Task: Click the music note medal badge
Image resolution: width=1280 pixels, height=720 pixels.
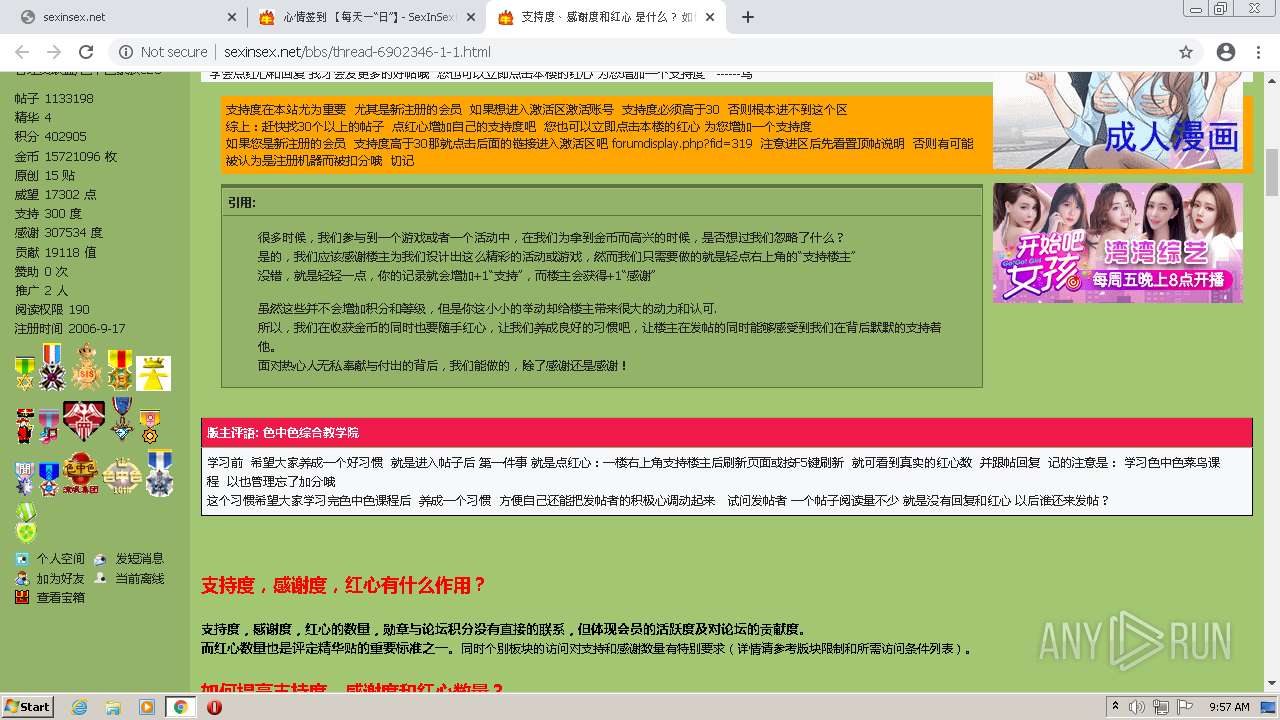Action: (x=48, y=426)
